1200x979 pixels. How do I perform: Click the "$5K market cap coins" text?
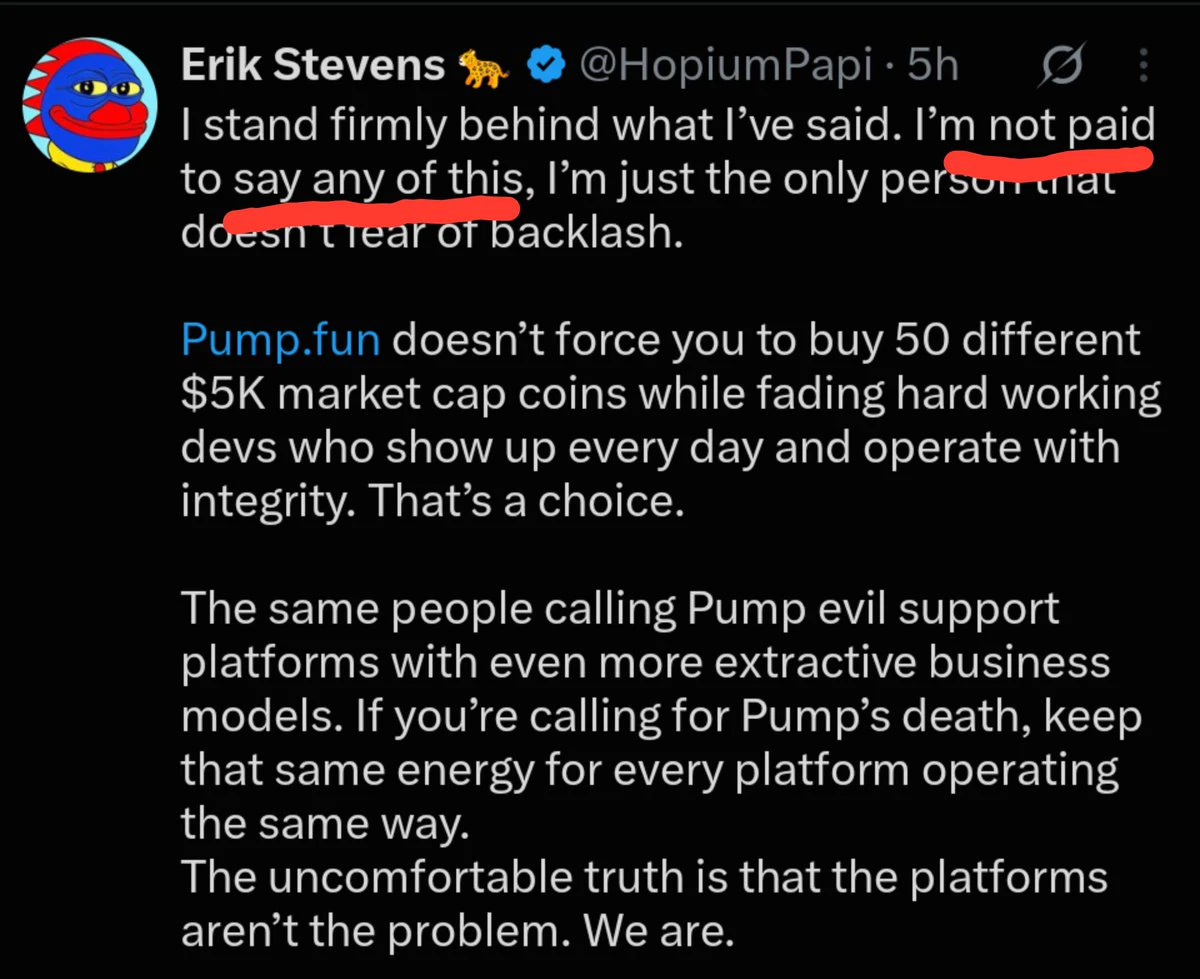[x=406, y=393]
